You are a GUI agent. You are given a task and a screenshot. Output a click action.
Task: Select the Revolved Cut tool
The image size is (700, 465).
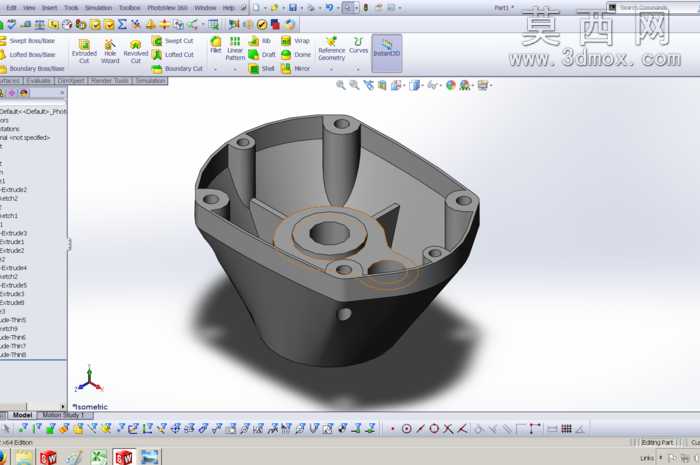[x=135, y=51]
